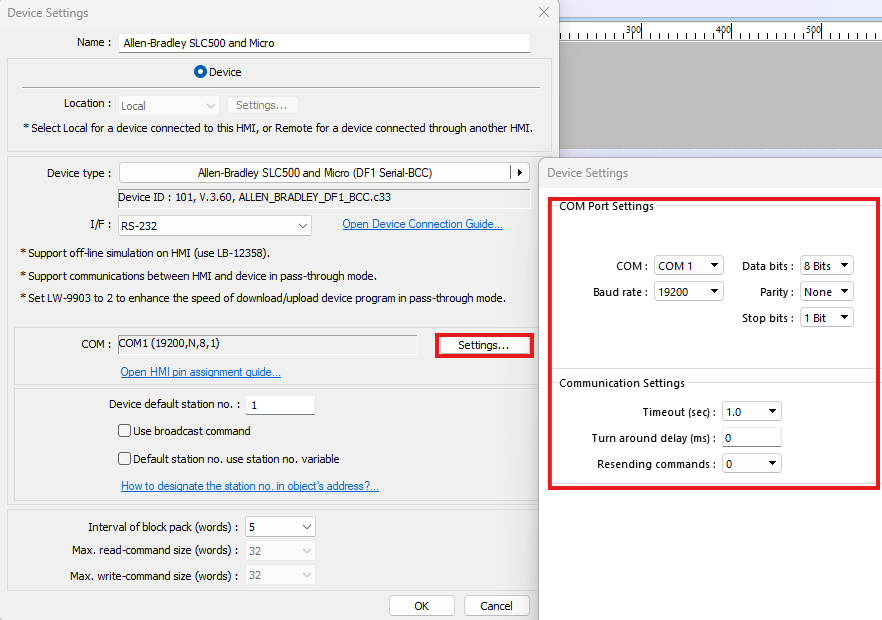Click the off-line simulation support note
The image size is (882, 620).
145,253
